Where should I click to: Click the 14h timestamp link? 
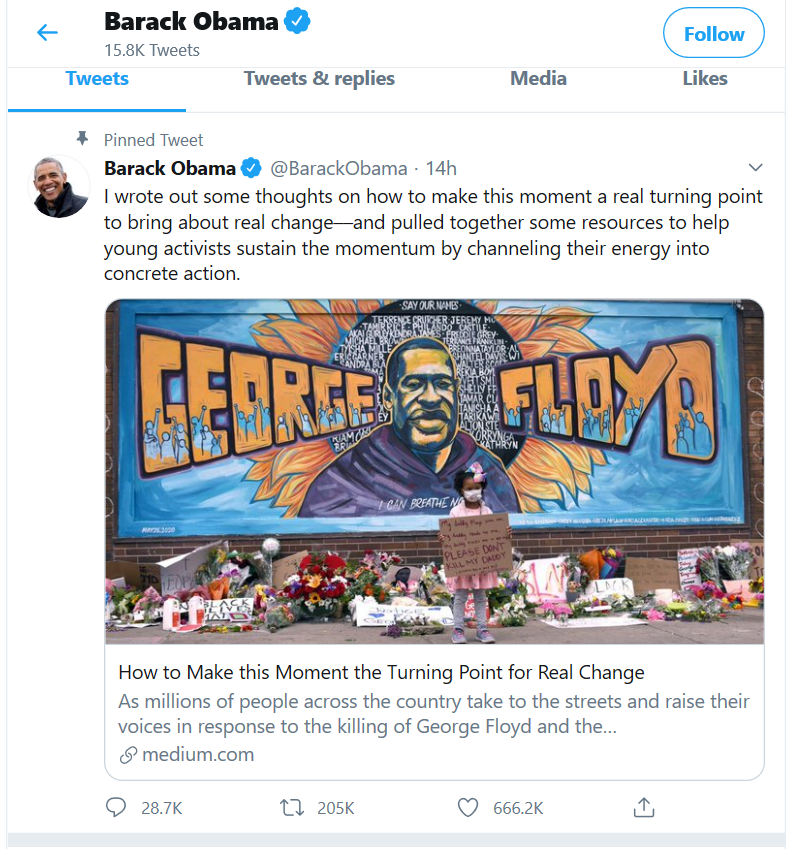pyautogui.click(x=441, y=168)
